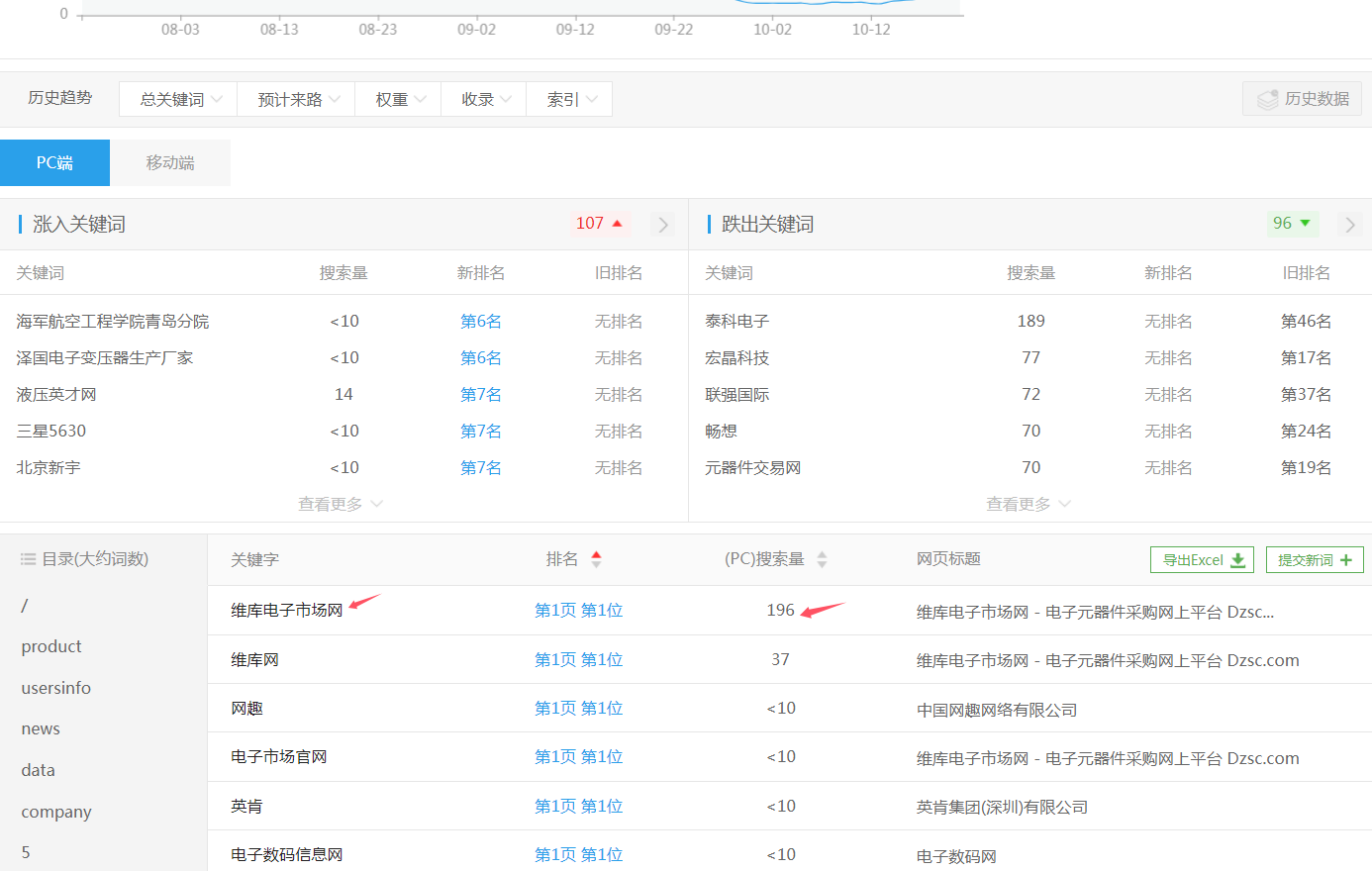1372x871 pixels.
Task: Click keyword 海军航空工程学院青岛分院
Action: pos(113,322)
